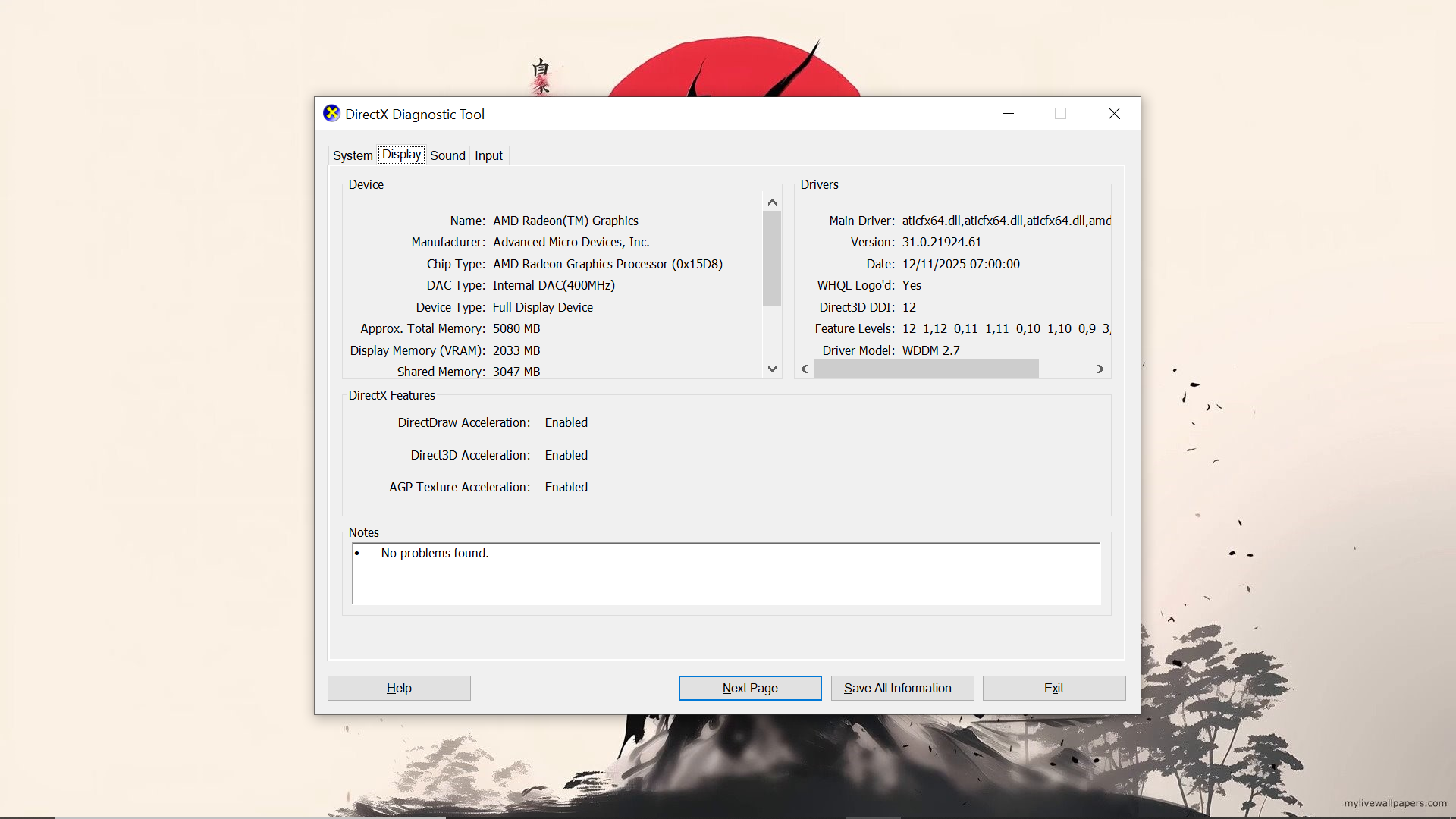Click VRAM value '2033 MB'
This screenshot has height=819, width=1456.
pyautogui.click(x=516, y=350)
